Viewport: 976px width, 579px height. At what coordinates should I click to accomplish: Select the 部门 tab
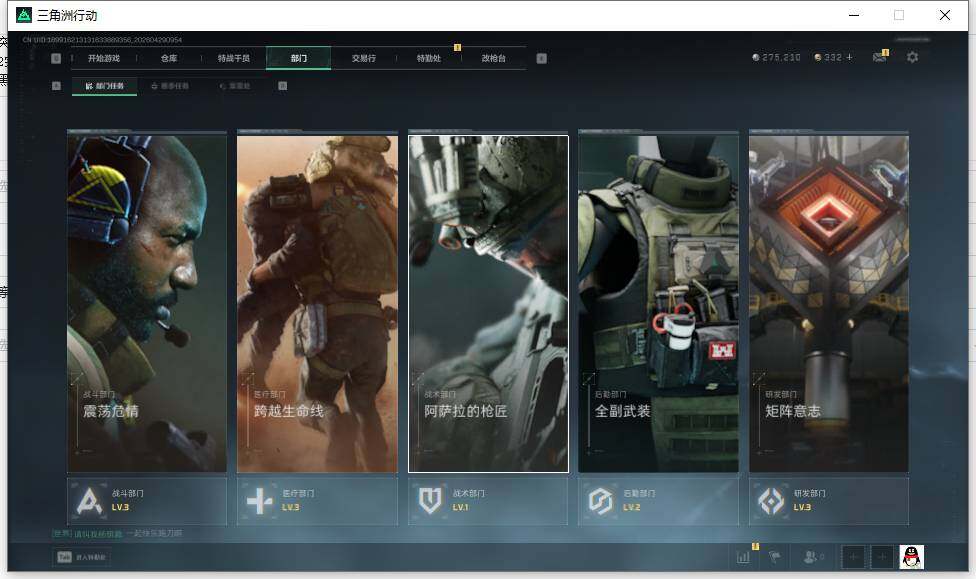pos(299,58)
